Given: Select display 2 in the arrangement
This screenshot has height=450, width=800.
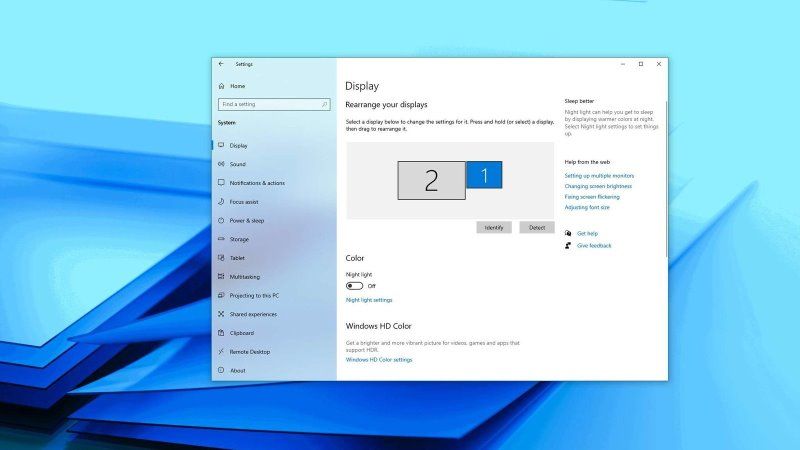Looking at the screenshot, I should [432, 181].
